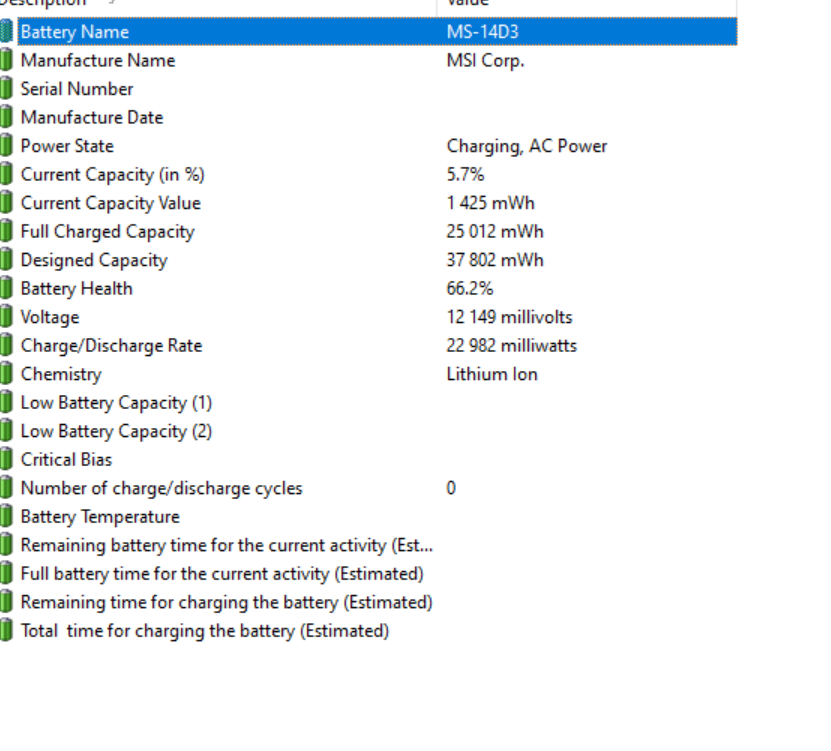Click the 66.2% battery health value
Image resolution: width=831 pixels, height=751 pixels.
pyautogui.click(x=470, y=289)
